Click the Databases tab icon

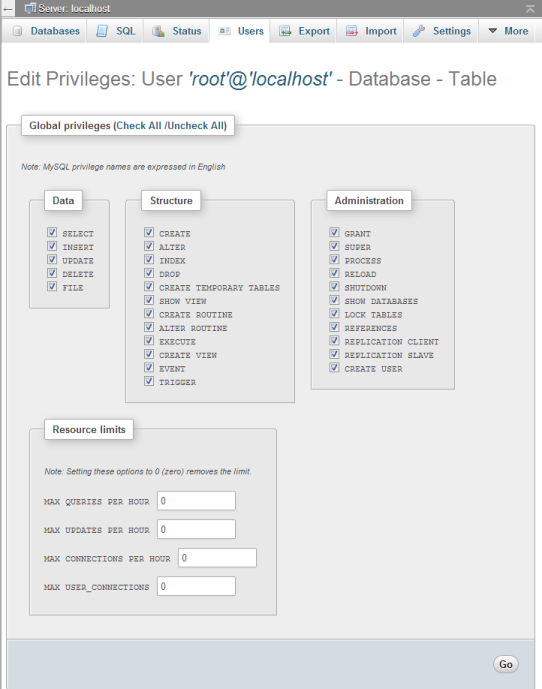click(x=17, y=31)
